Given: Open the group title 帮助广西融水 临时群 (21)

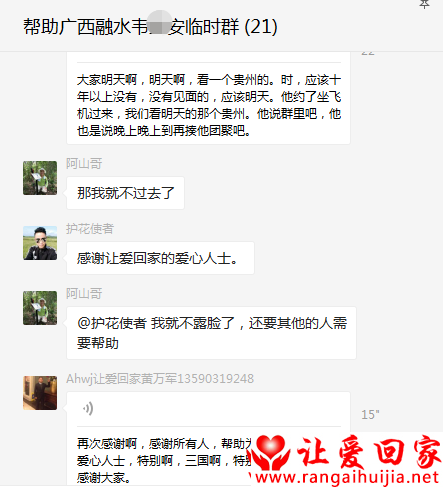Looking at the screenshot, I should pyautogui.click(x=150, y=27).
